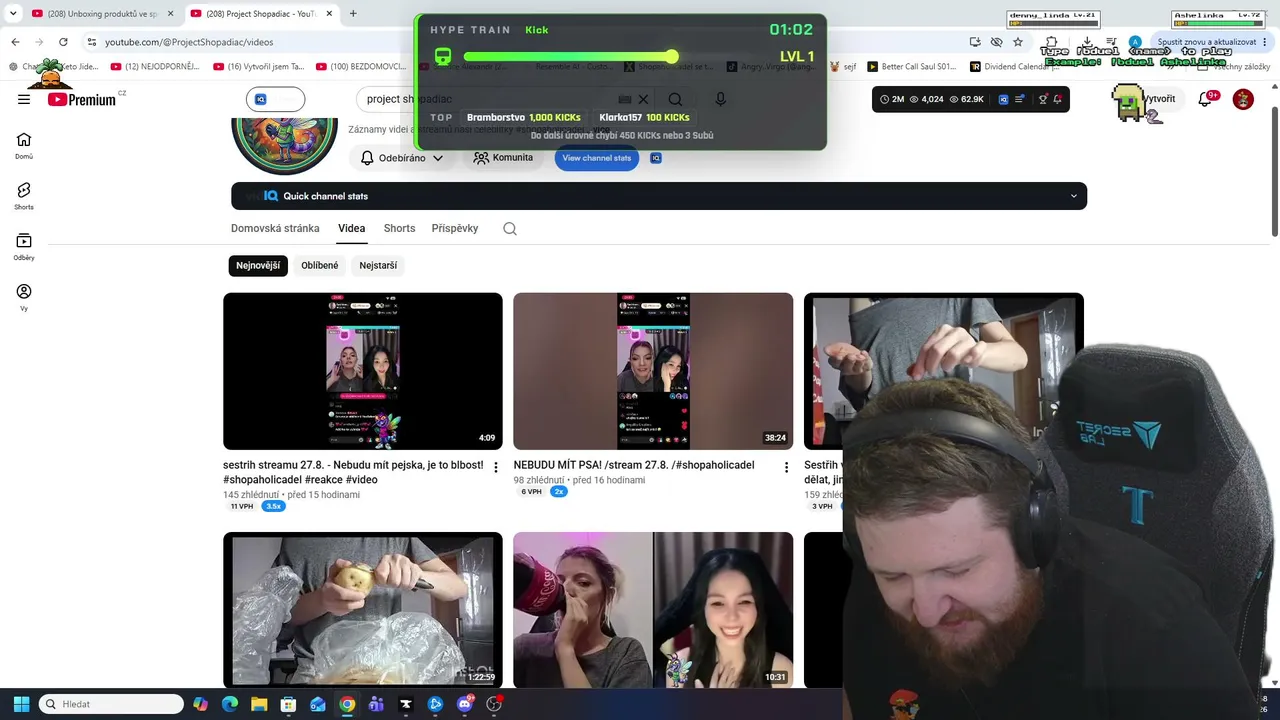Open File Explorer from the taskbar
Image resolution: width=1280 pixels, height=720 pixels.
click(259, 704)
